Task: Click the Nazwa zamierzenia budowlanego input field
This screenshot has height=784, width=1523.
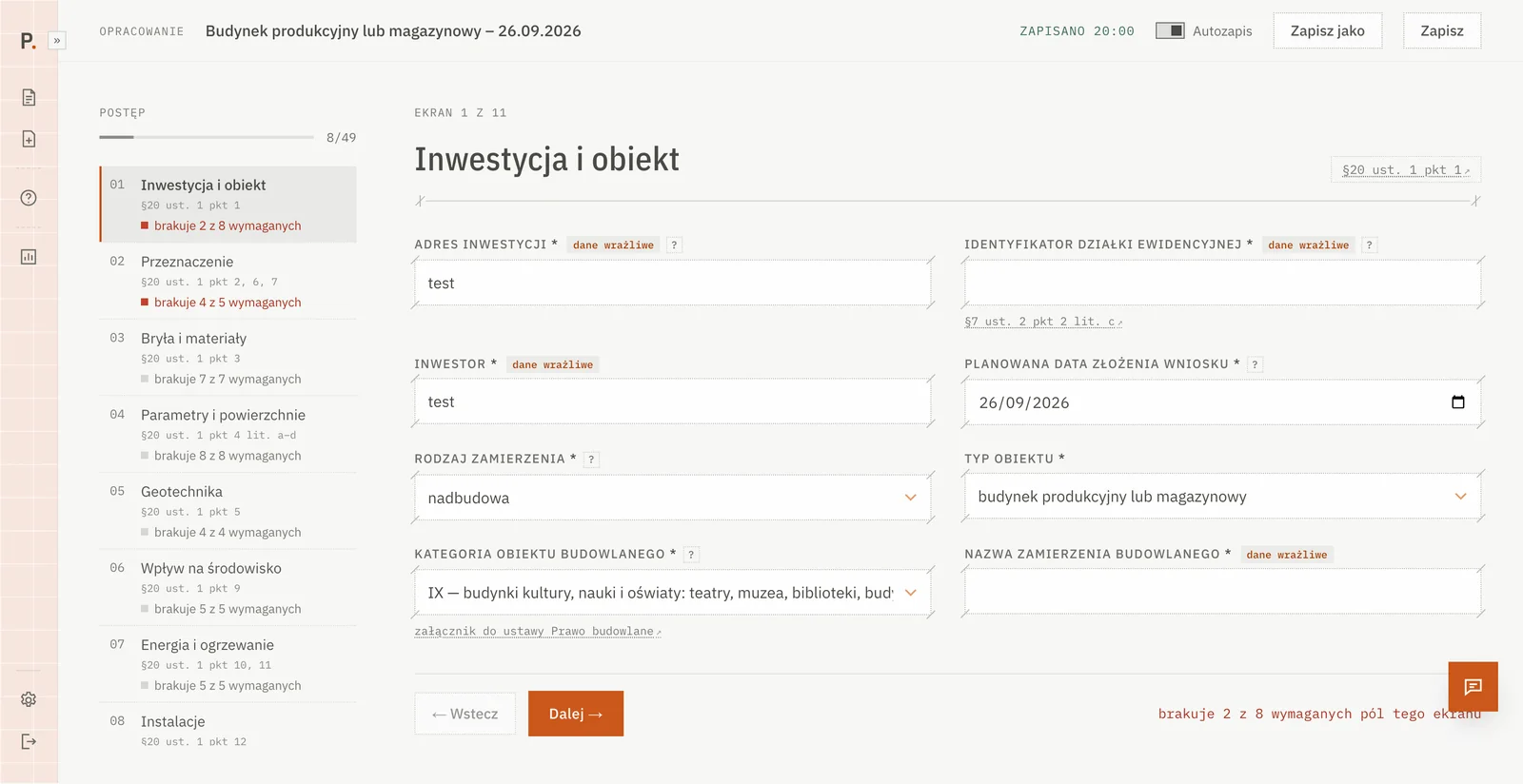Action: (x=1223, y=593)
